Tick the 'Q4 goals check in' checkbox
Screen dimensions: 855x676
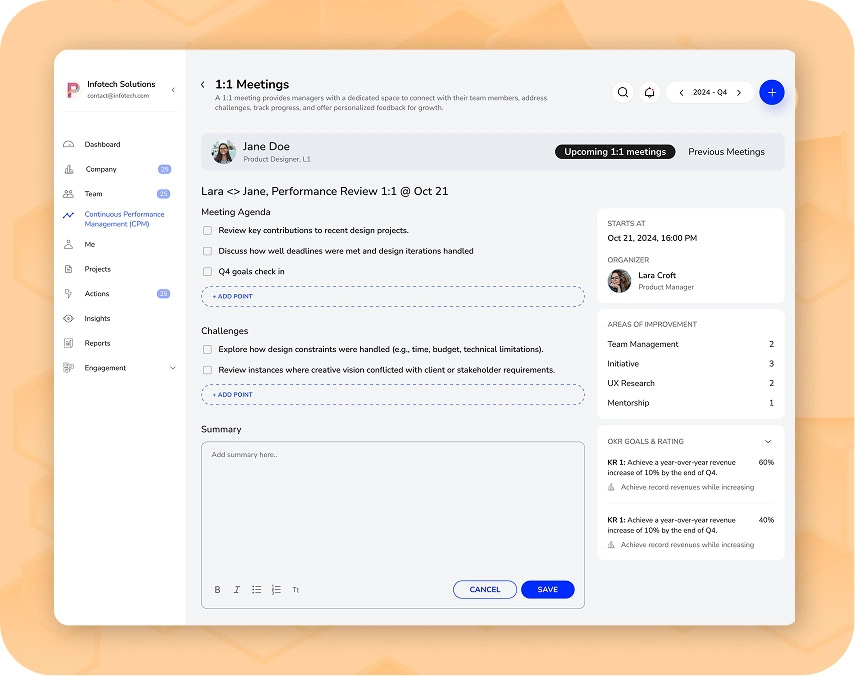[x=207, y=271]
